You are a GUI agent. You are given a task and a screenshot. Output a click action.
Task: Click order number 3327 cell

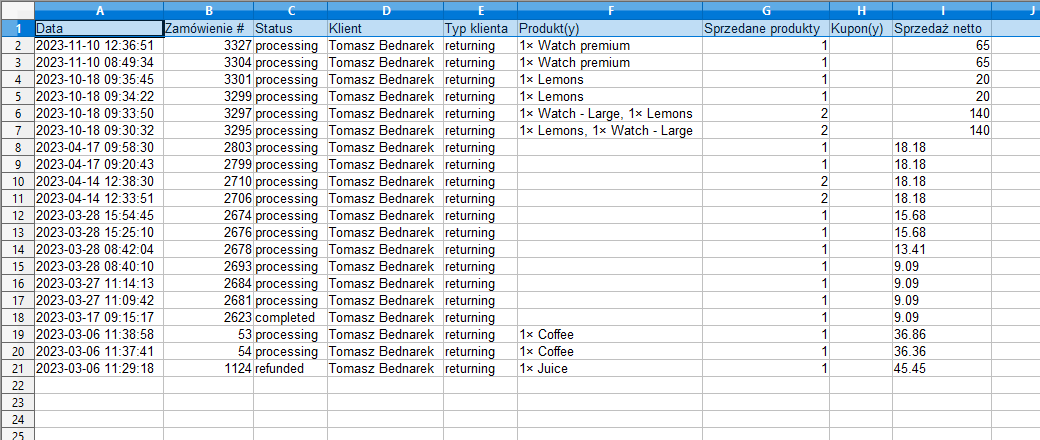208,46
